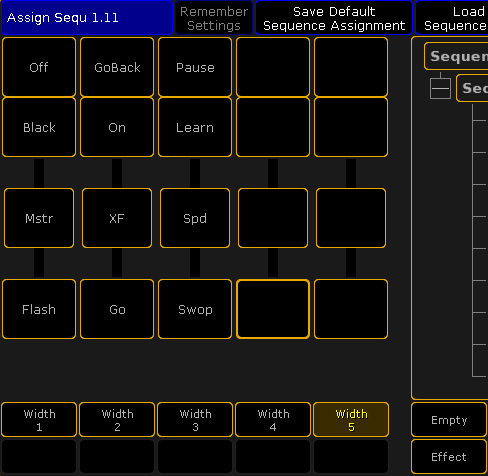The image size is (488, 476).
Task: Select the Spd speed fader function
Action: point(195,218)
